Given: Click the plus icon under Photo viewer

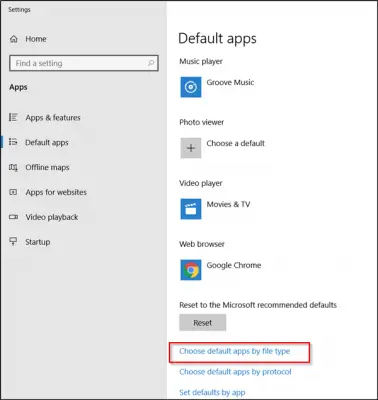Looking at the screenshot, I should 191,148.
